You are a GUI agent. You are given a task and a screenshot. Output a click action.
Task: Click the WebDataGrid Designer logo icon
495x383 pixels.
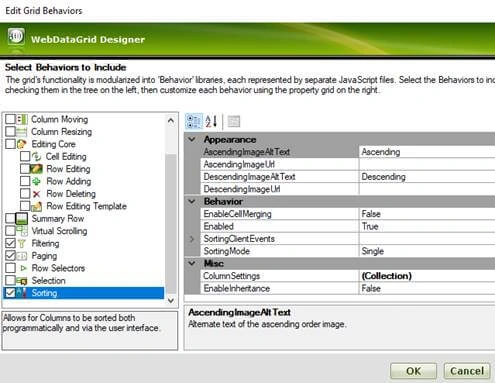point(16,36)
